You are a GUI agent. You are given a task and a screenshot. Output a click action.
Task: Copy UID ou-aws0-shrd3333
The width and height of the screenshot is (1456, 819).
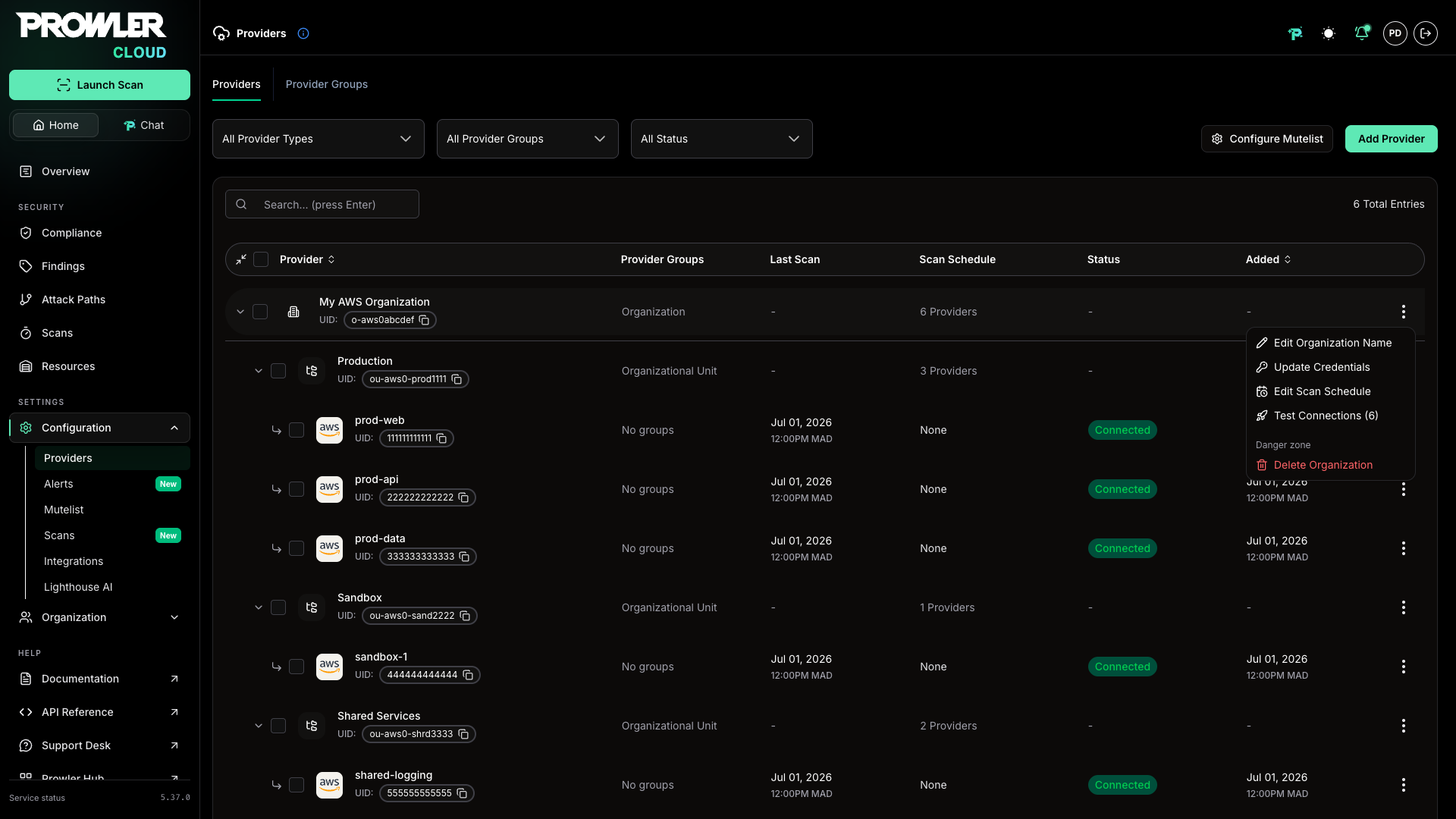click(x=463, y=734)
